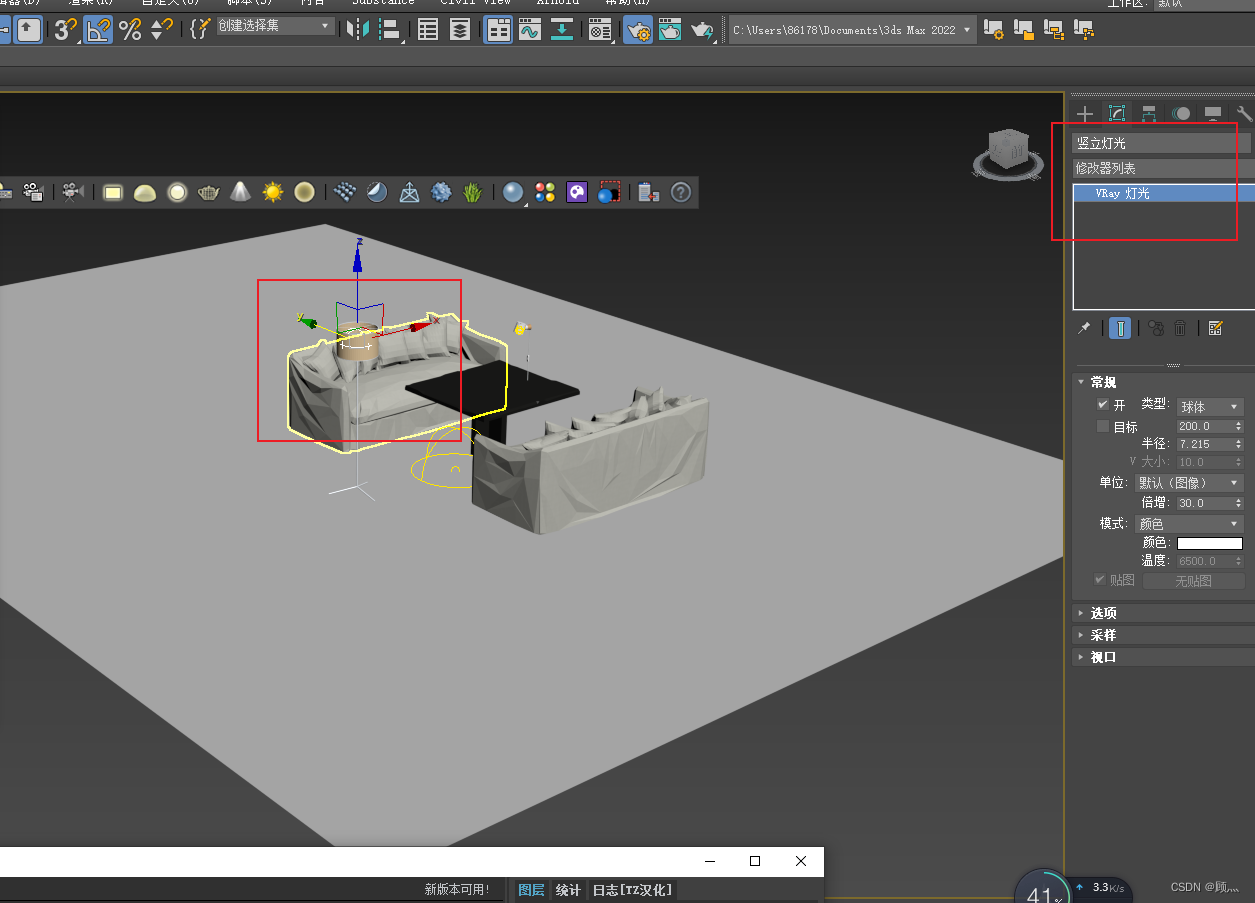Open the 类型 球体 type dropdown
The image size is (1255, 903).
click(1210, 406)
